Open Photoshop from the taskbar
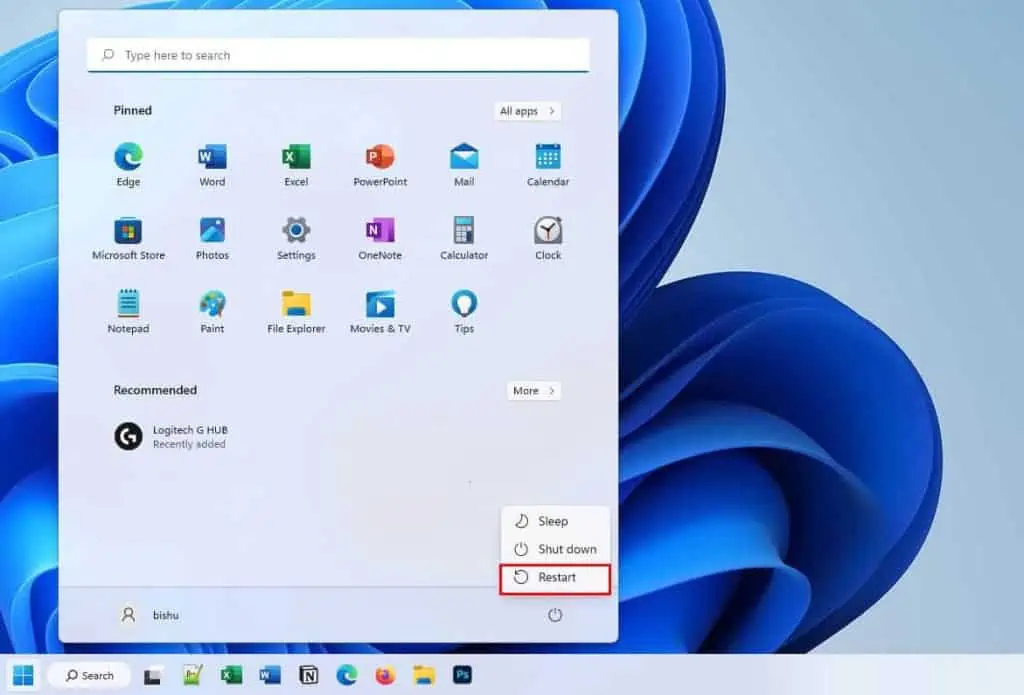 [461, 676]
